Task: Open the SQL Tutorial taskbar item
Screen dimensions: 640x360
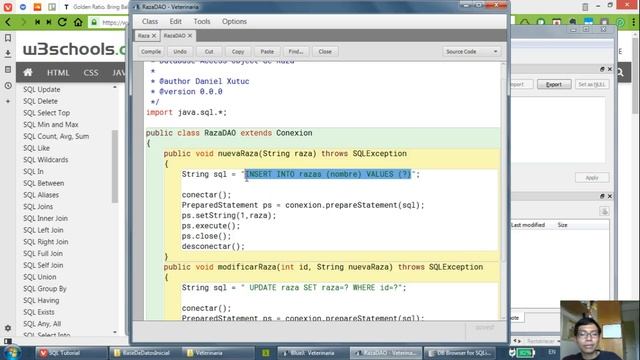Action: (x=71, y=353)
